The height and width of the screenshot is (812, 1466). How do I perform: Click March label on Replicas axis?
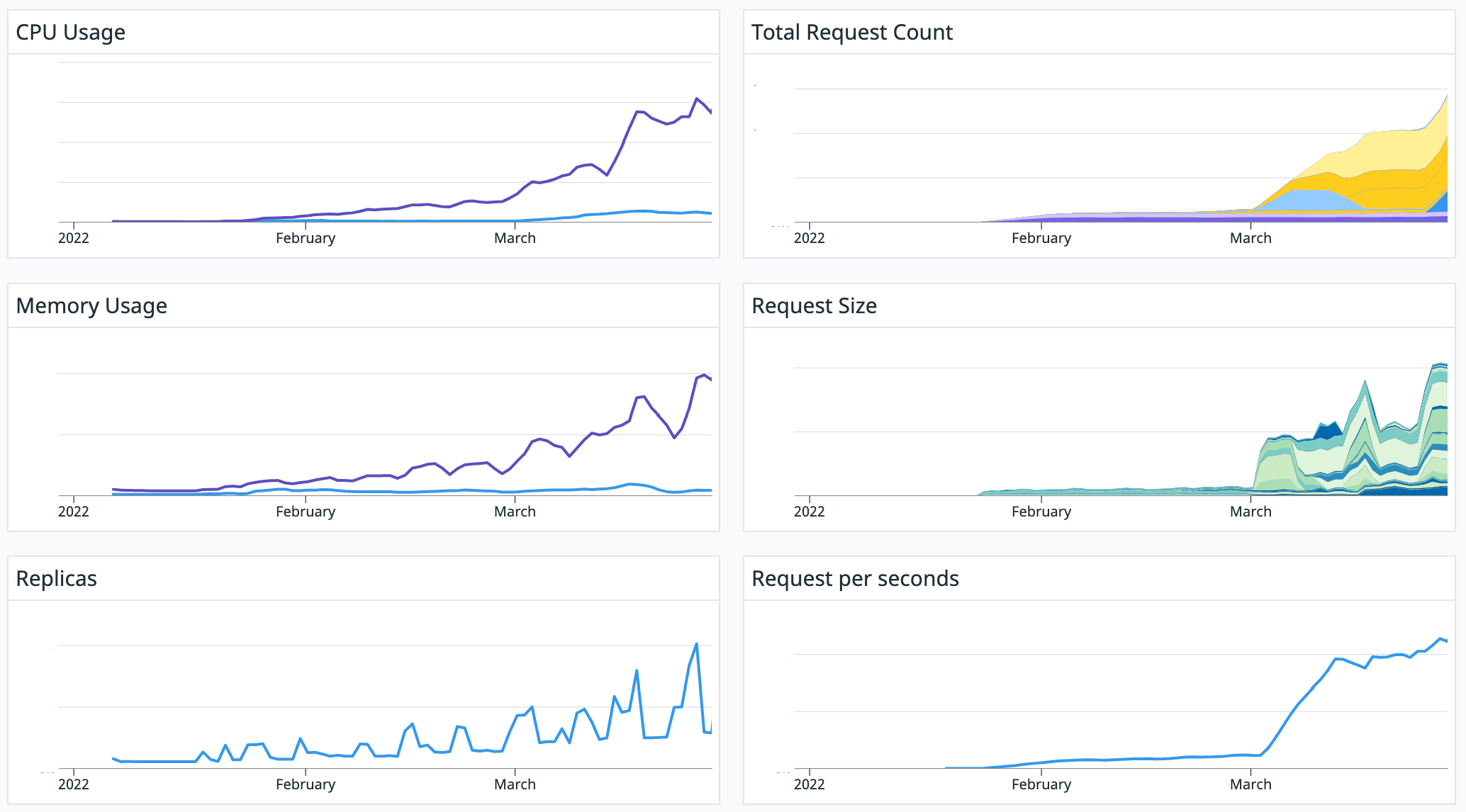pyautogui.click(x=515, y=784)
